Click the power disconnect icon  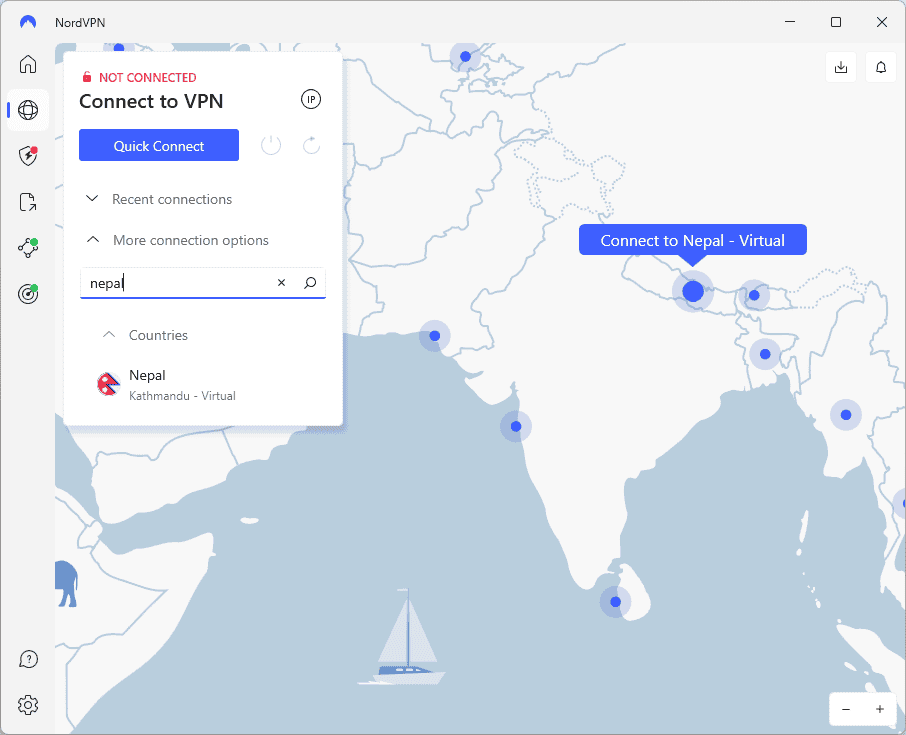(271, 145)
